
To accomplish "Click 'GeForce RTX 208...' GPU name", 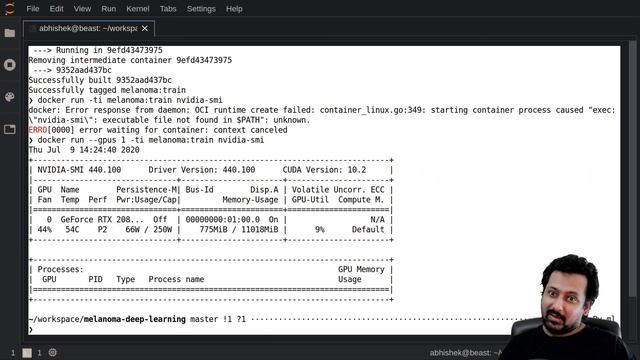I will (102, 220).
